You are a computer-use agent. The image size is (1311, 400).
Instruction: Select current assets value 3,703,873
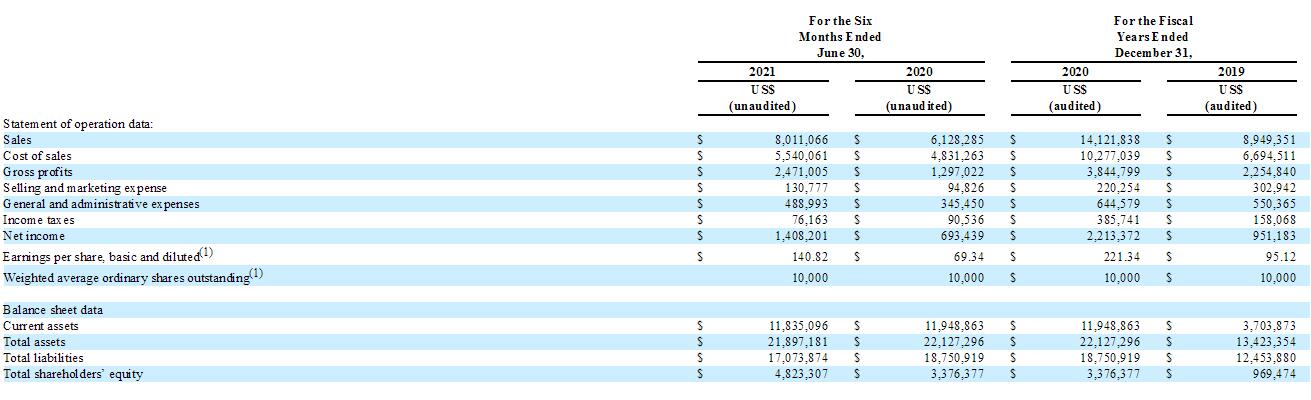(x=1269, y=326)
